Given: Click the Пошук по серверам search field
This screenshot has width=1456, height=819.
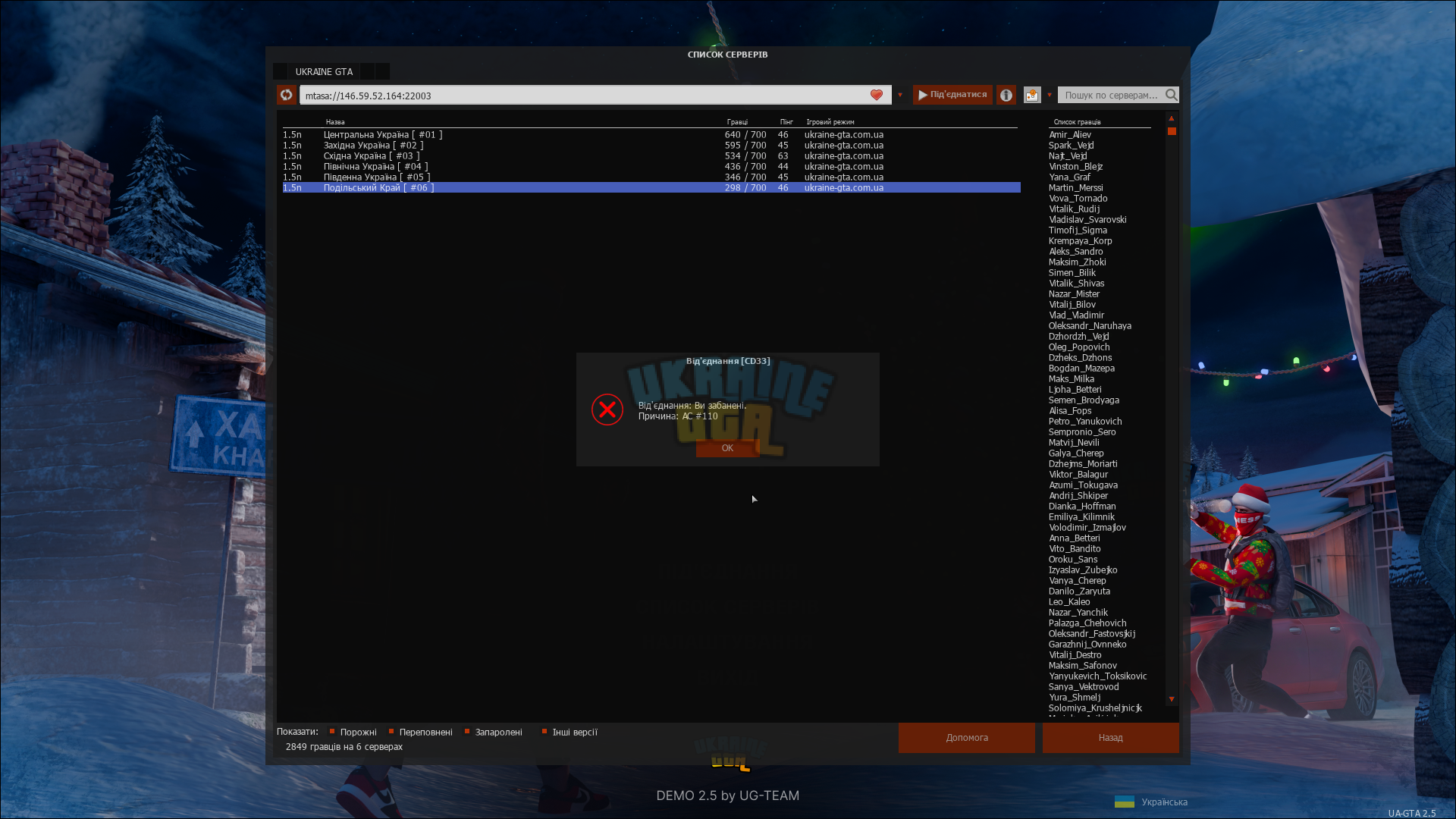Looking at the screenshot, I should pyautogui.click(x=1111, y=95).
